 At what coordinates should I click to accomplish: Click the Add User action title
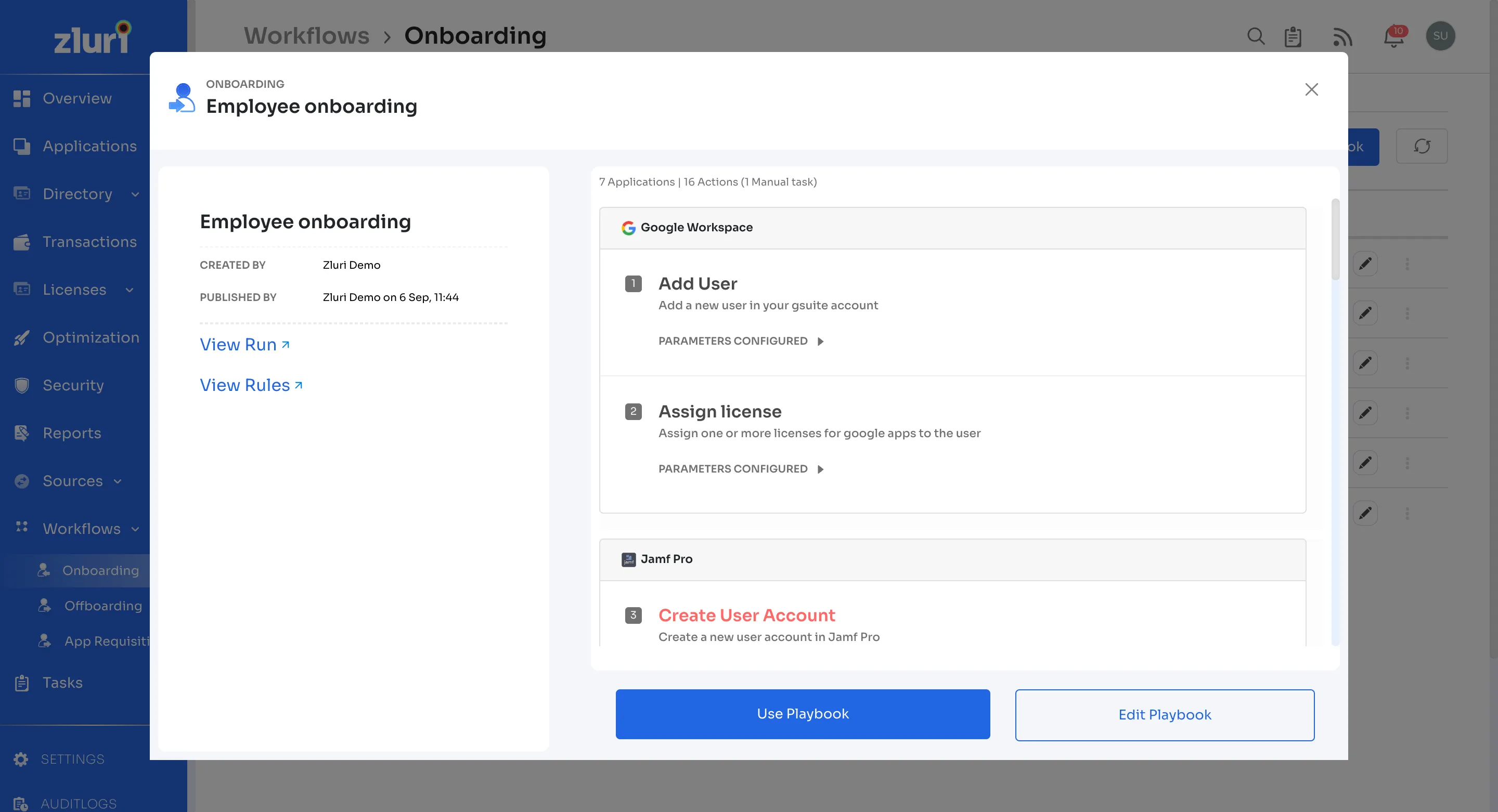(698, 284)
